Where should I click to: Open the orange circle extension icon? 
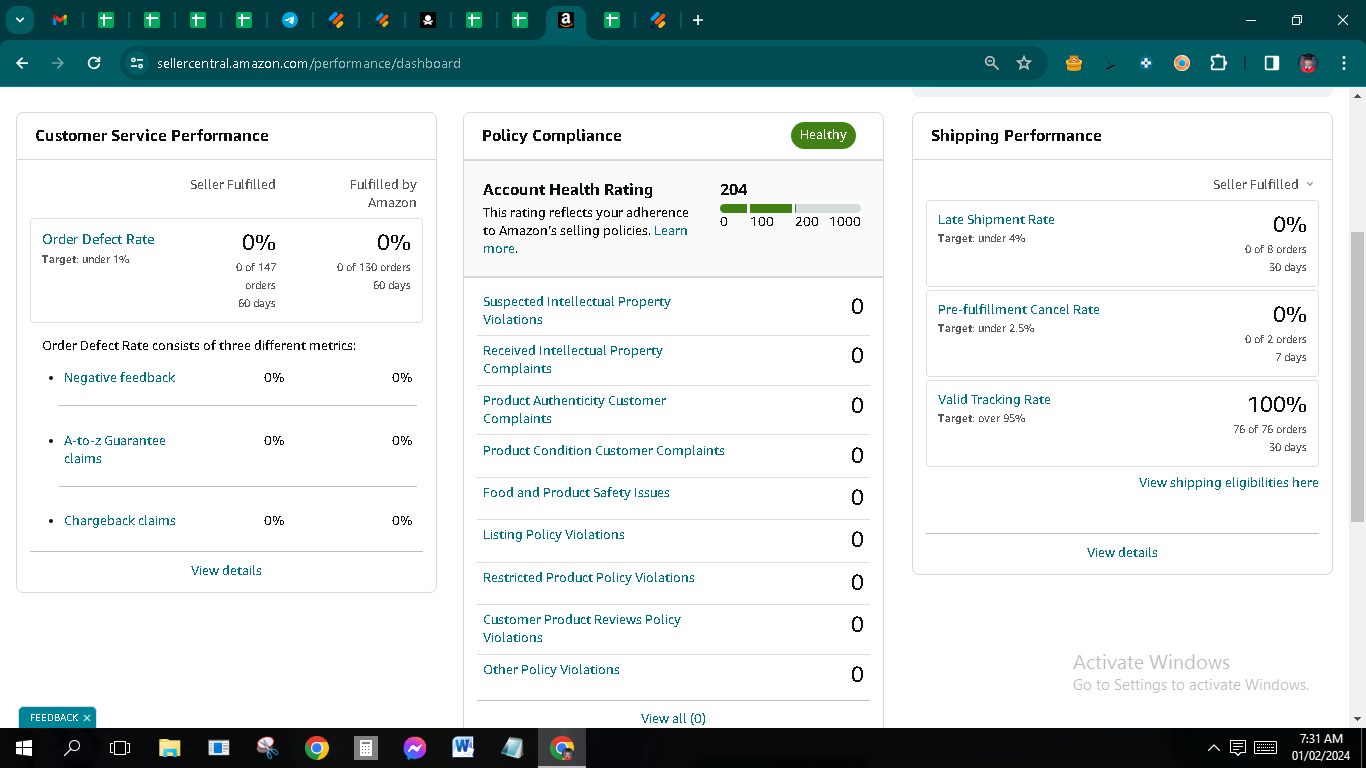coord(1182,63)
